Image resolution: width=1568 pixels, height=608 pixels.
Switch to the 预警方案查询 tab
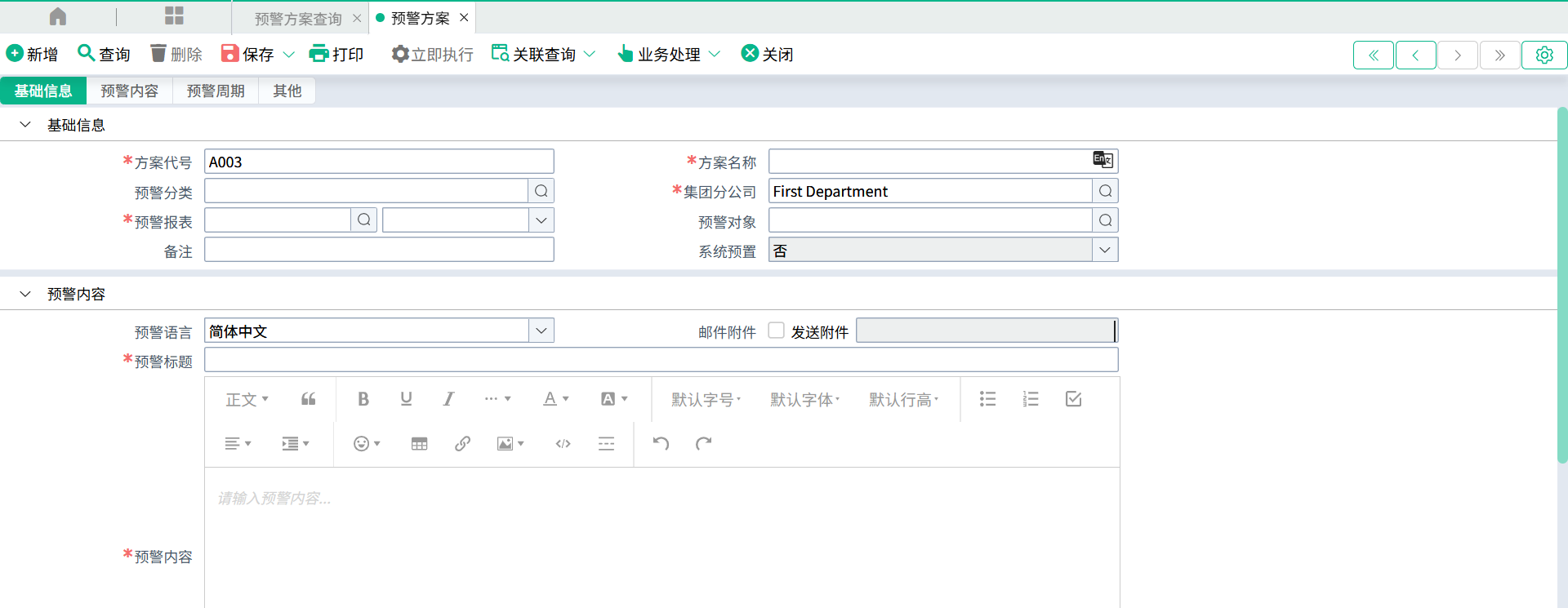point(298,18)
